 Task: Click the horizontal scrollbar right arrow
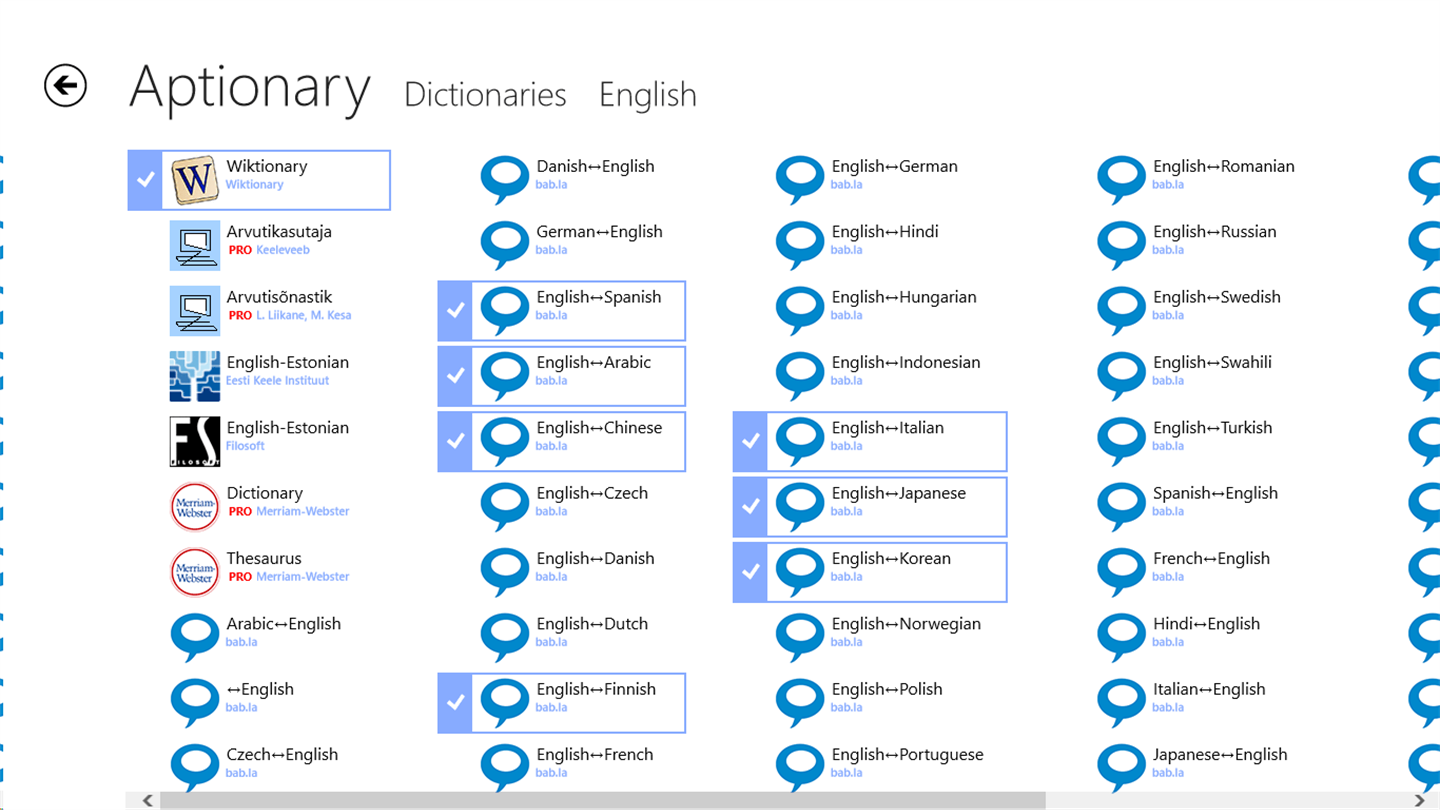[x=1420, y=800]
